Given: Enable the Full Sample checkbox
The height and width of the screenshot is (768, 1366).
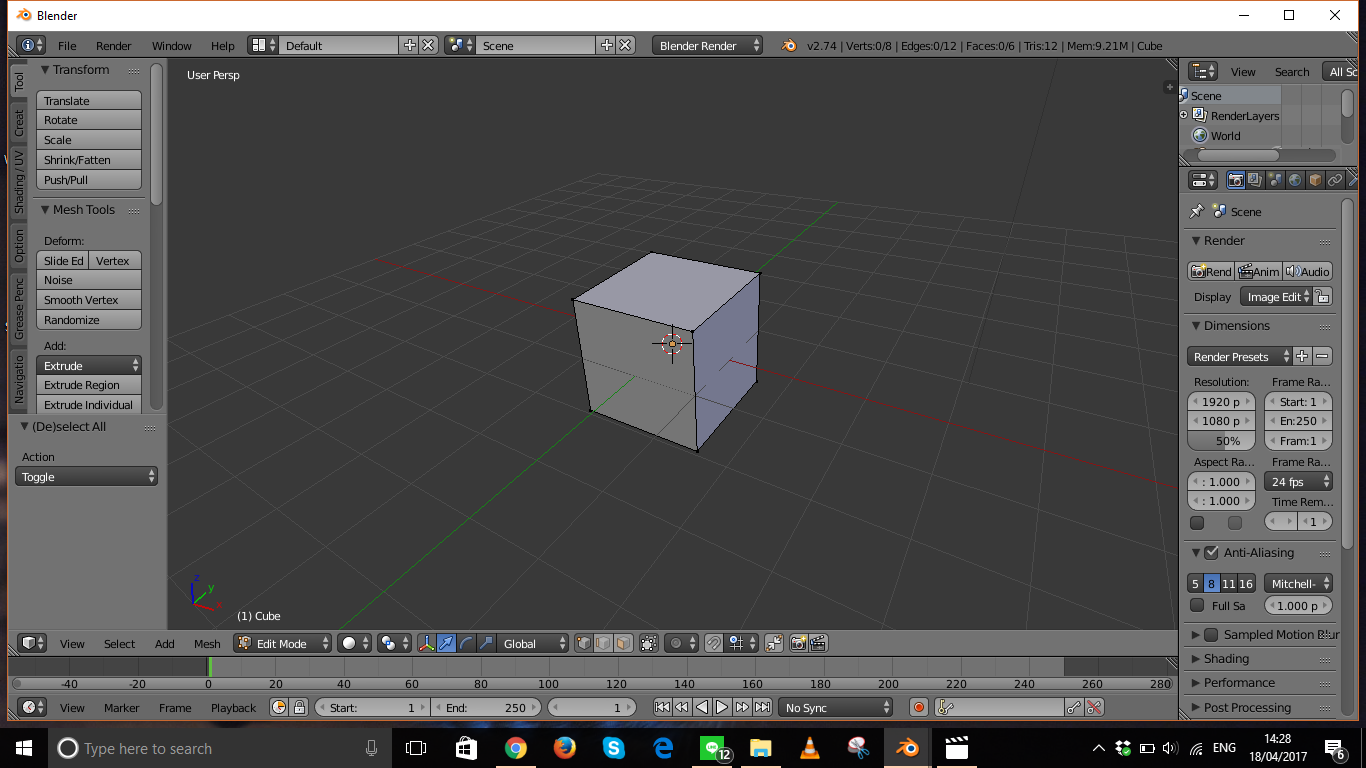Looking at the screenshot, I should point(1197,605).
